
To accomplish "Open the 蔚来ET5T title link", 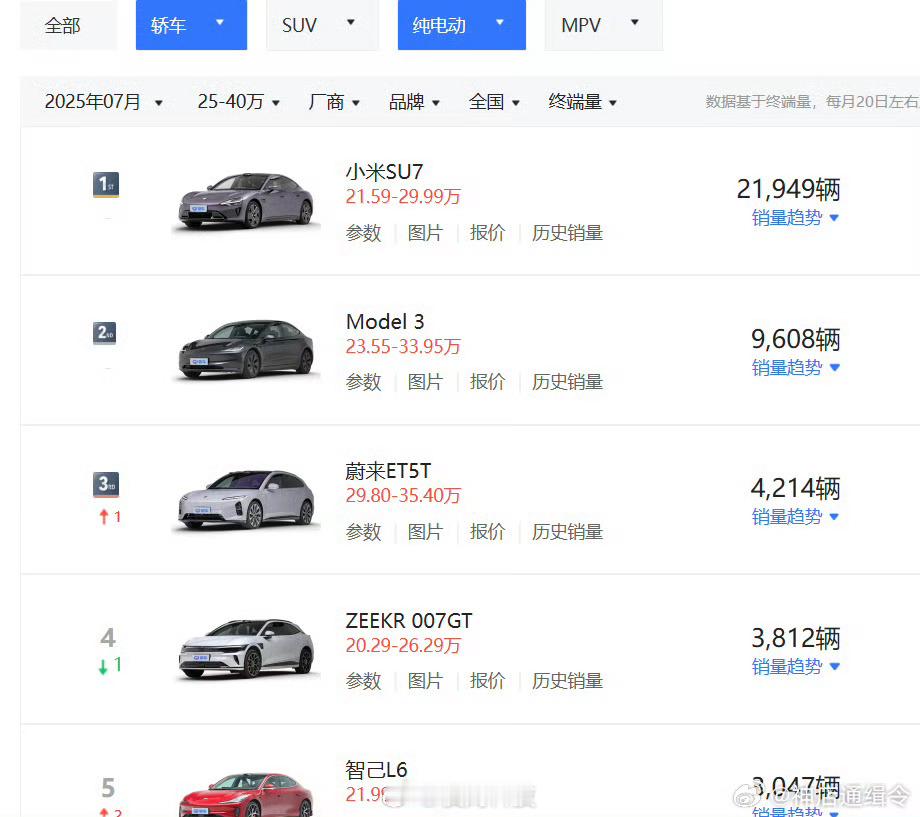I will [388, 471].
